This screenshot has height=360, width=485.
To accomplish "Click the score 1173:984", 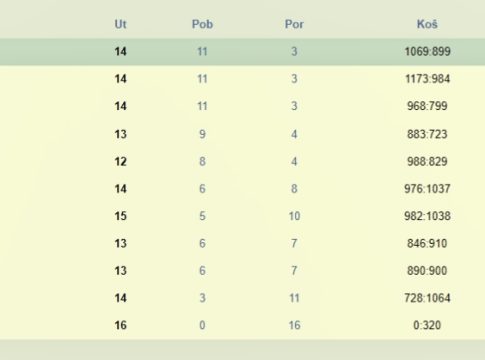I will pyautogui.click(x=427, y=79).
